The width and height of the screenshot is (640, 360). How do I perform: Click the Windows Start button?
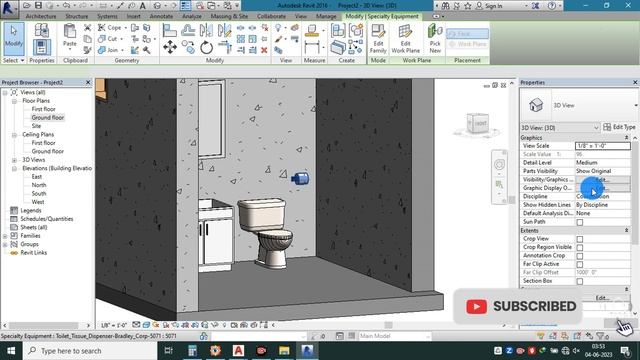[x=11, y=351]
